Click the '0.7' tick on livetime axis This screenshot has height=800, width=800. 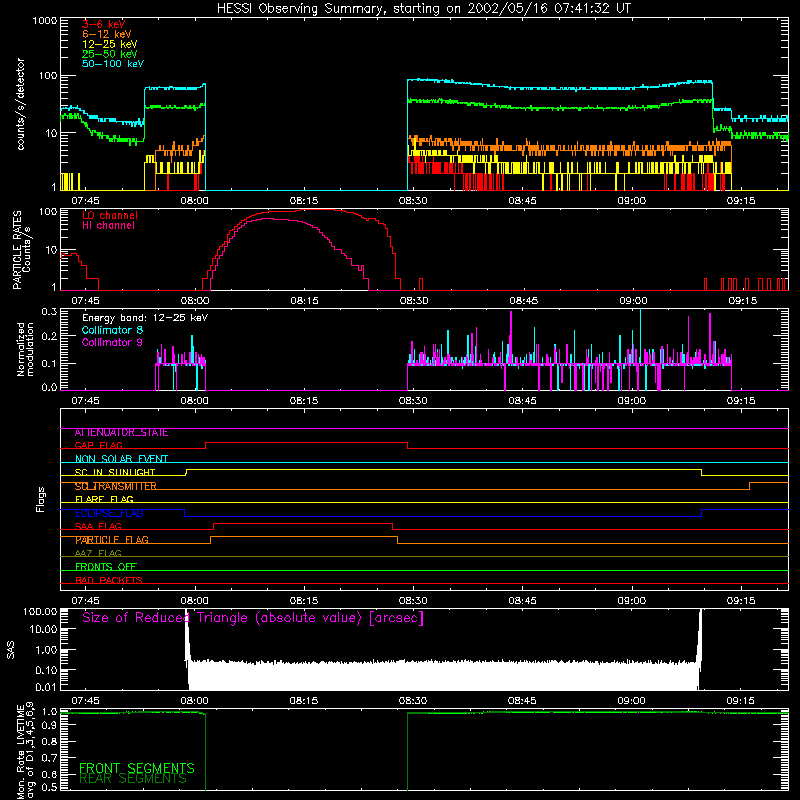coord(49,758)
